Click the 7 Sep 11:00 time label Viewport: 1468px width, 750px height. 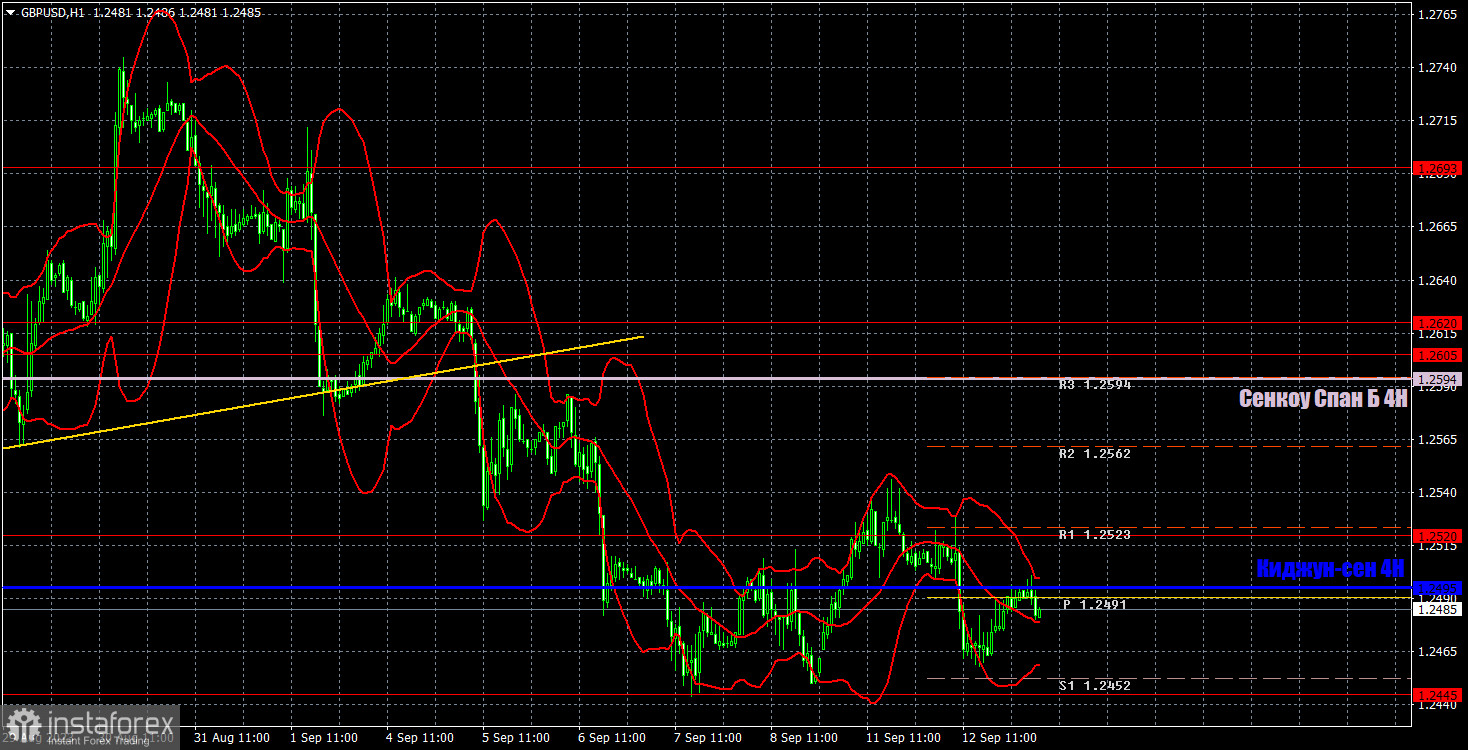pos(707,738)
